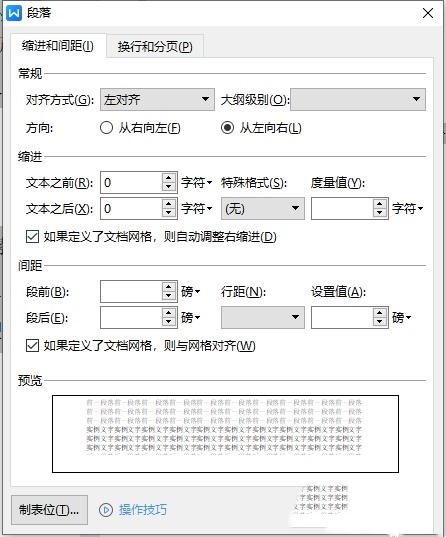446x537 pixels.
Task: Select the 缩进和间距 tab
Action: [x=58, y=46]
